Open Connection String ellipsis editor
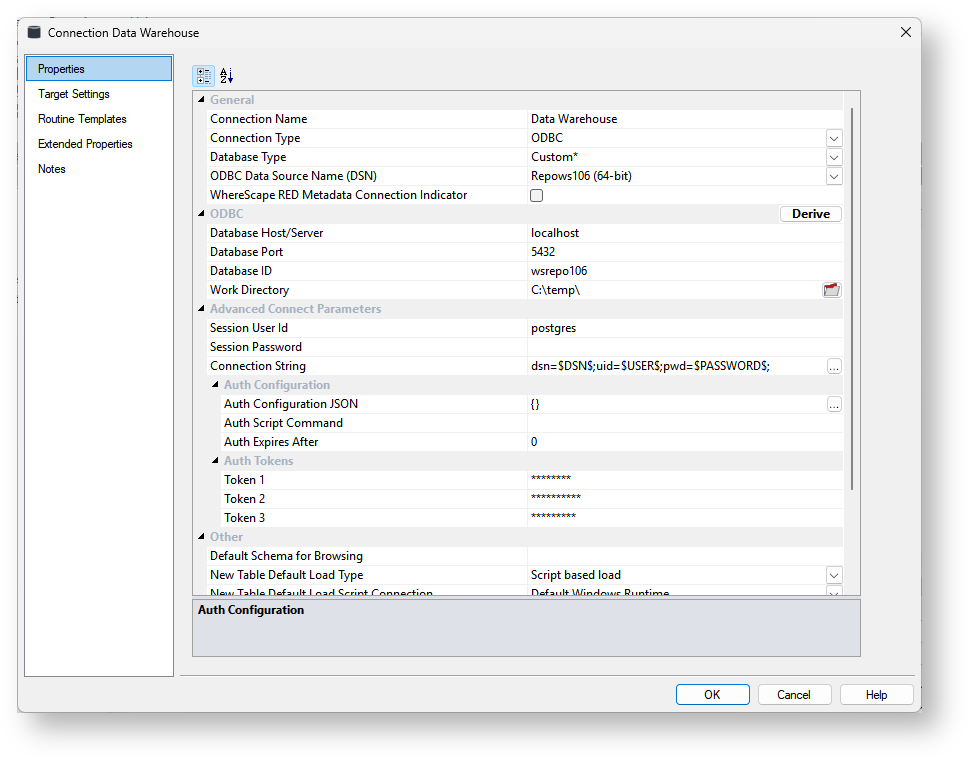Viewport: 970px width, 761px height. click(x=834, y=366)
